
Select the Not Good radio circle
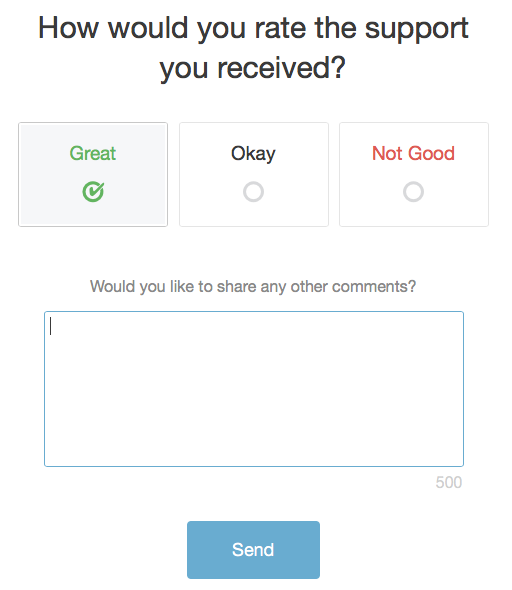413,192
